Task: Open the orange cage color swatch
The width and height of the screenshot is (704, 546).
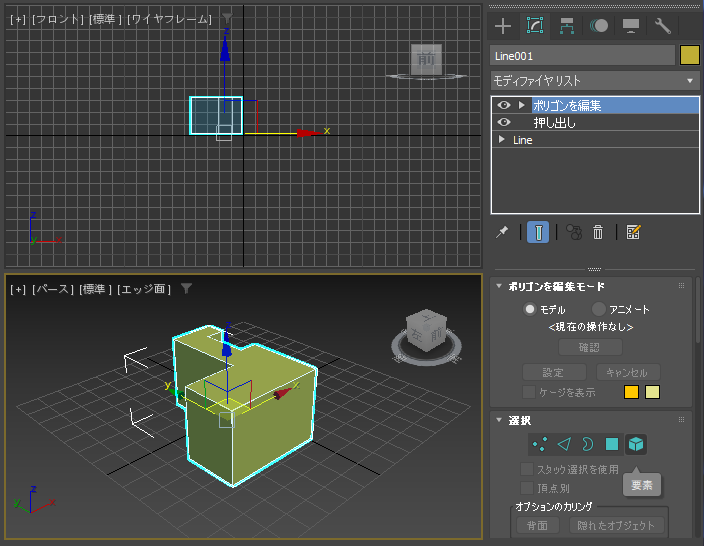Action: click(631, 392)
